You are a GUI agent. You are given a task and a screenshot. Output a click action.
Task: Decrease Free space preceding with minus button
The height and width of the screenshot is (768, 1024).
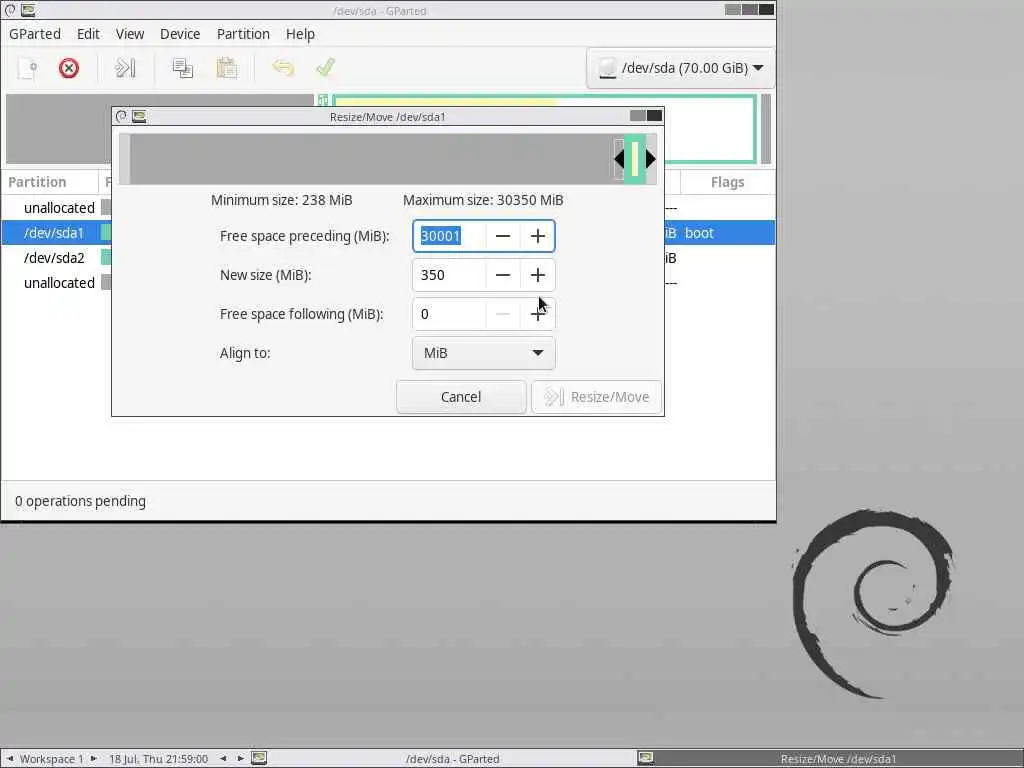503,236
